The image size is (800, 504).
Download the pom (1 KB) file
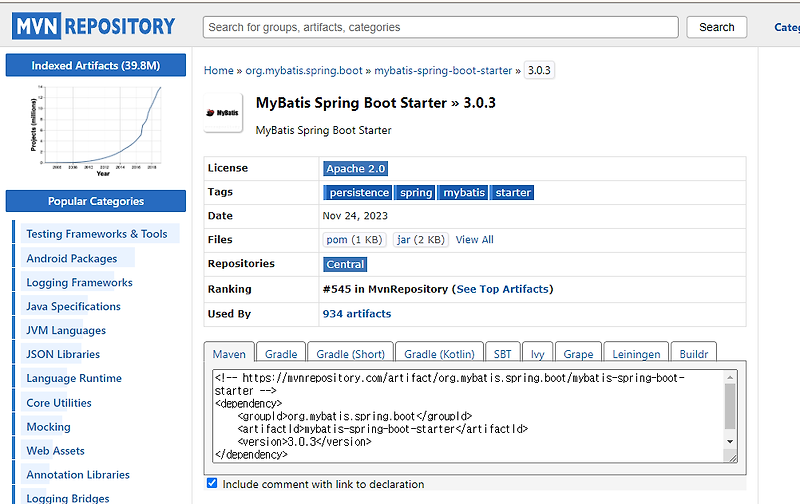(x=354, y=240)
